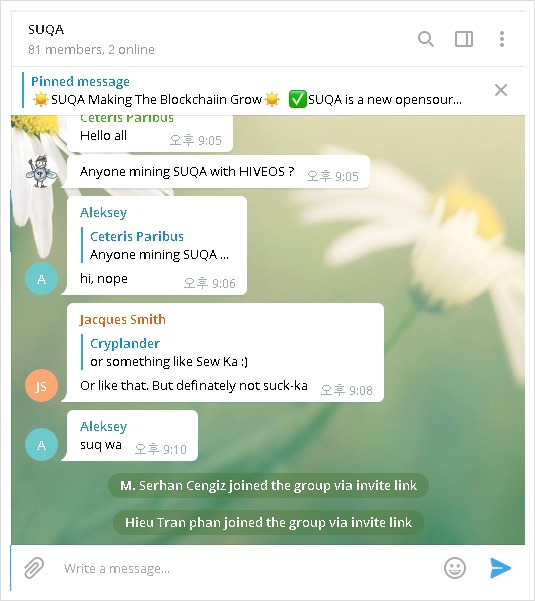Click Hieu Tran phan joined notice
This screenshot has height=601, width=535.
point(268,522)
